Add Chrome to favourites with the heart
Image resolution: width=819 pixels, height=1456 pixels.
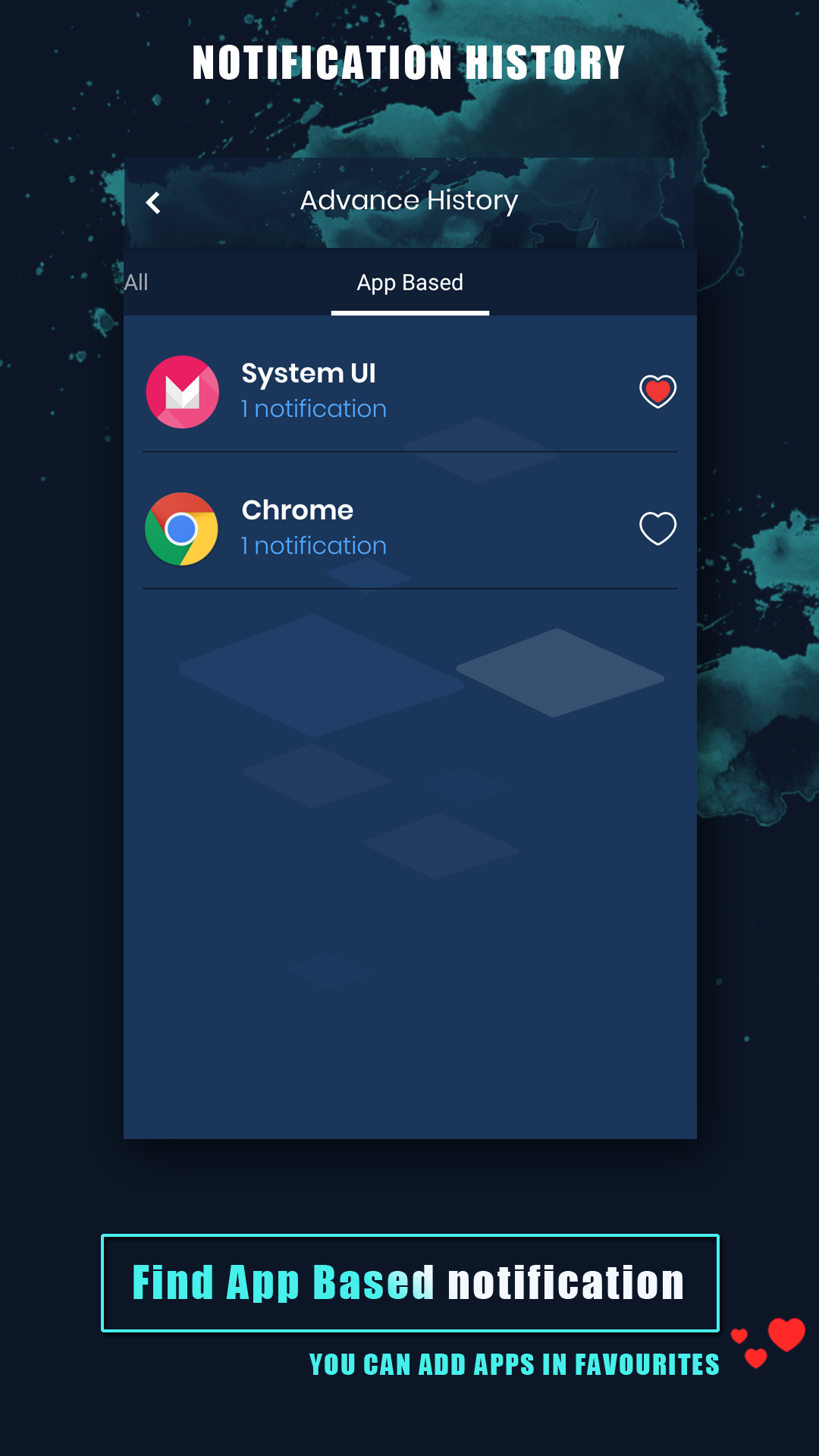click(x=657, y=529)
